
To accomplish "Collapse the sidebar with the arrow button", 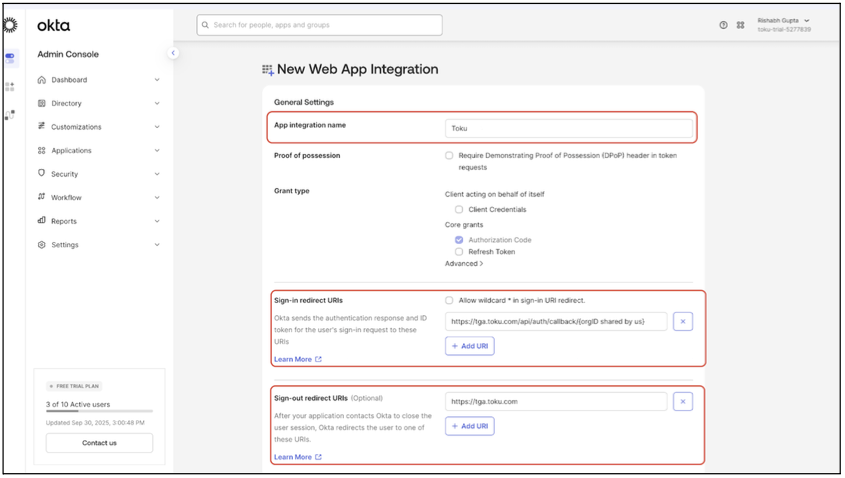I will click(x=173, y=53).
